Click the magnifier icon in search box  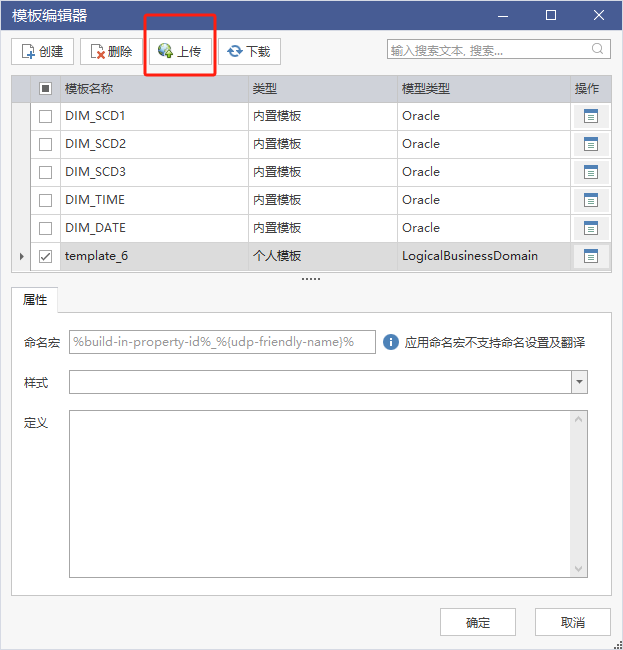[597, 49]
